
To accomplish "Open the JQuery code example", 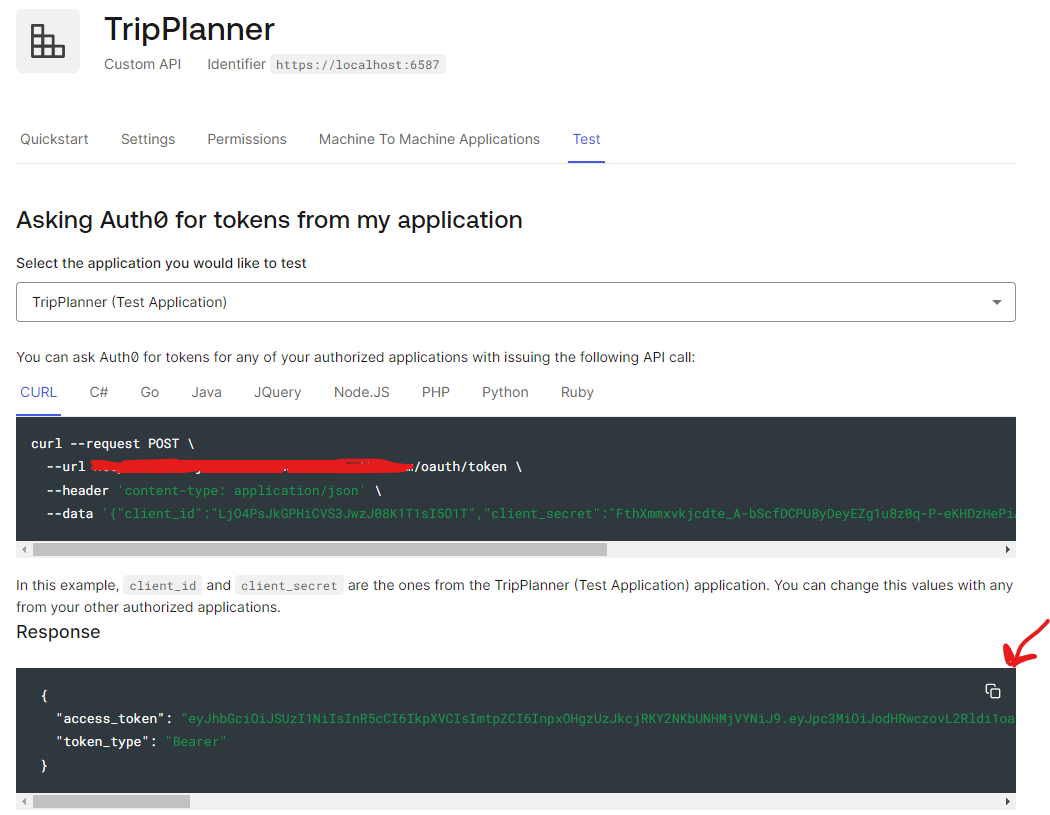I will point(277,392).
